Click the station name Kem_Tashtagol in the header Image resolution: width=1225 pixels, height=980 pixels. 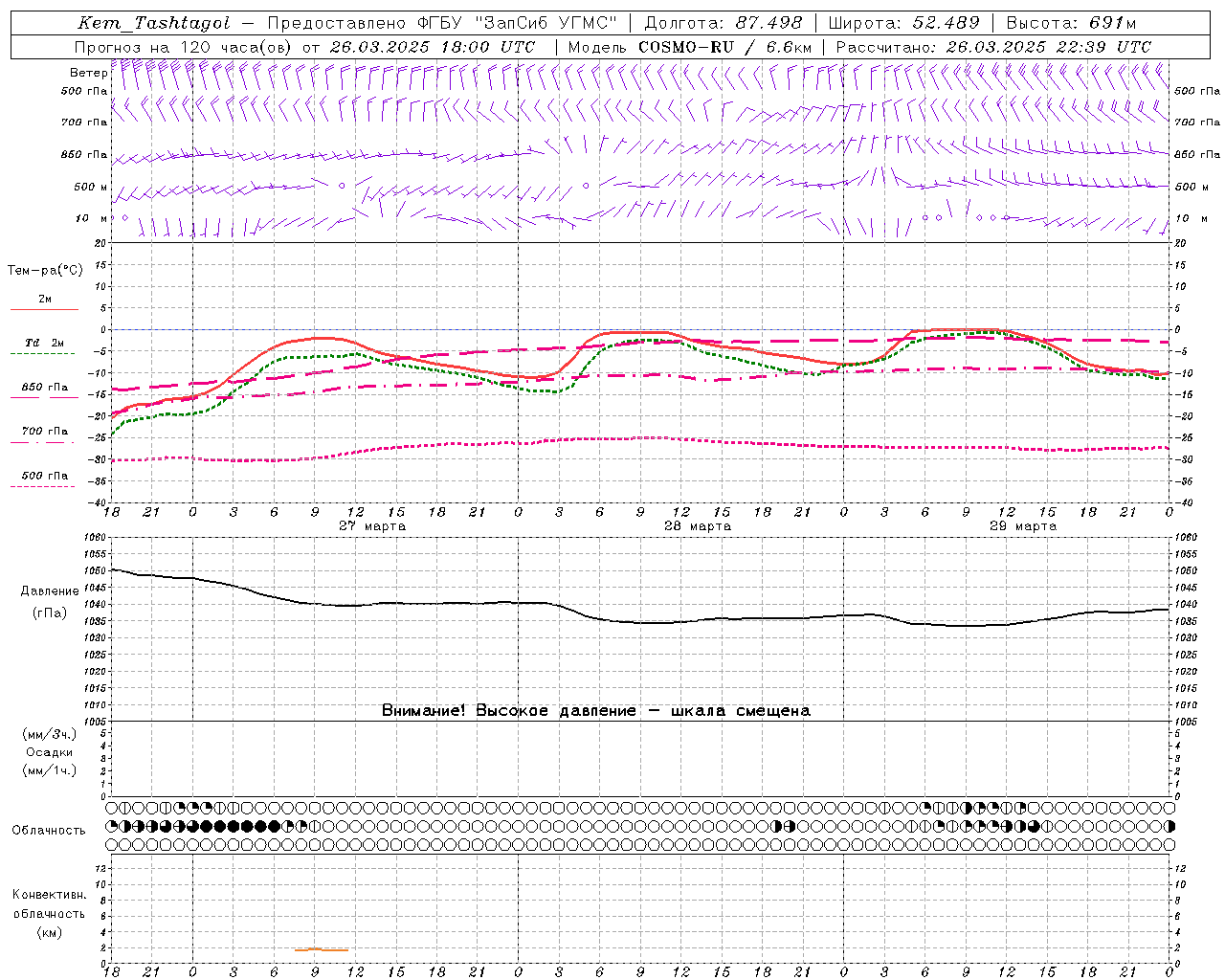coord(154,23)
